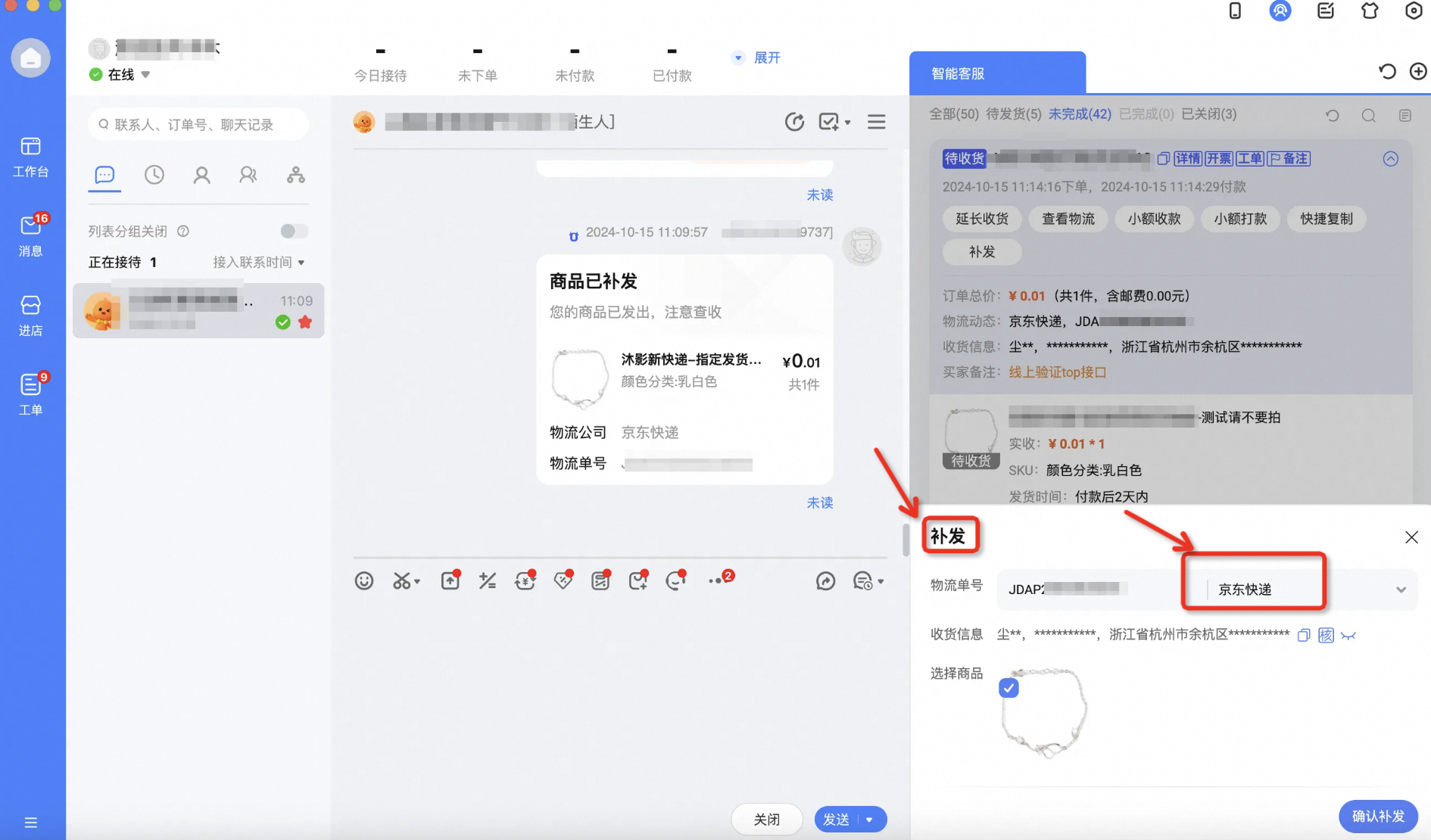The height and width of the screenshot is (840, 1431).
Task: Copy 收货信息 address in 补发 form
Action: click(1303, 636)
